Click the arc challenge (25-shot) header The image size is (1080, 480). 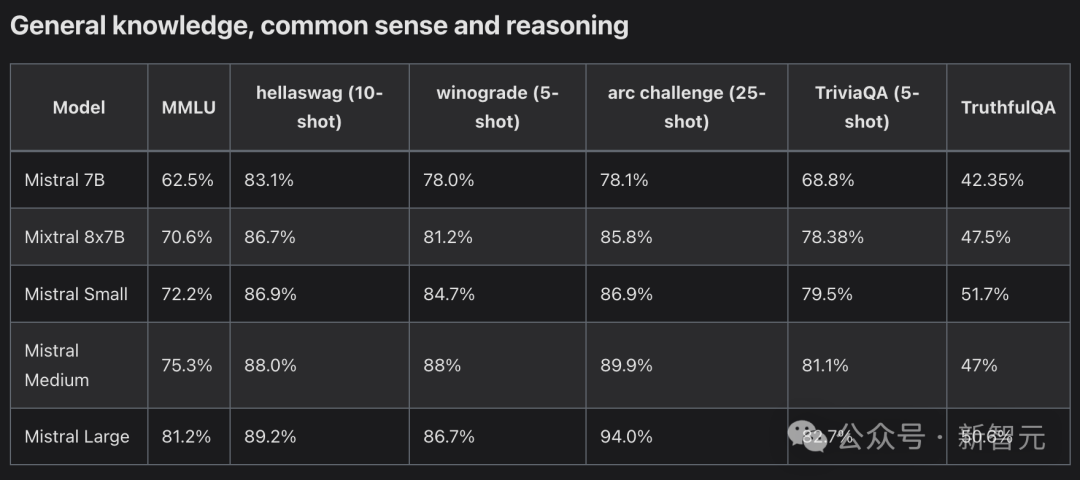686,107
